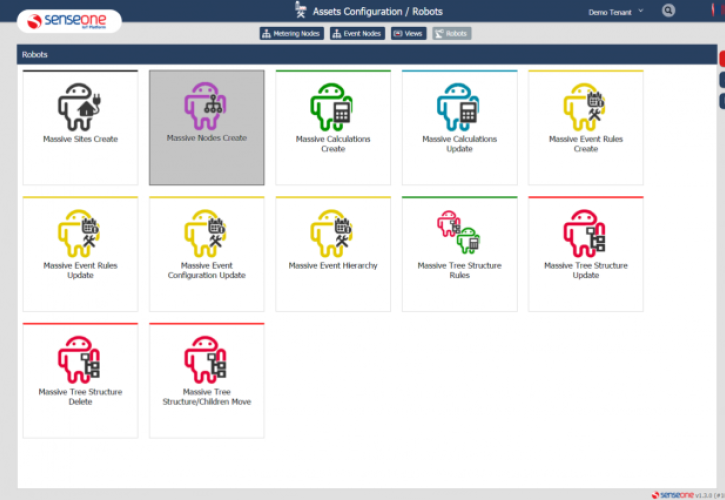Click the red side tab on right edge
Screen dimensions: 725x500
tap(721, 58)
